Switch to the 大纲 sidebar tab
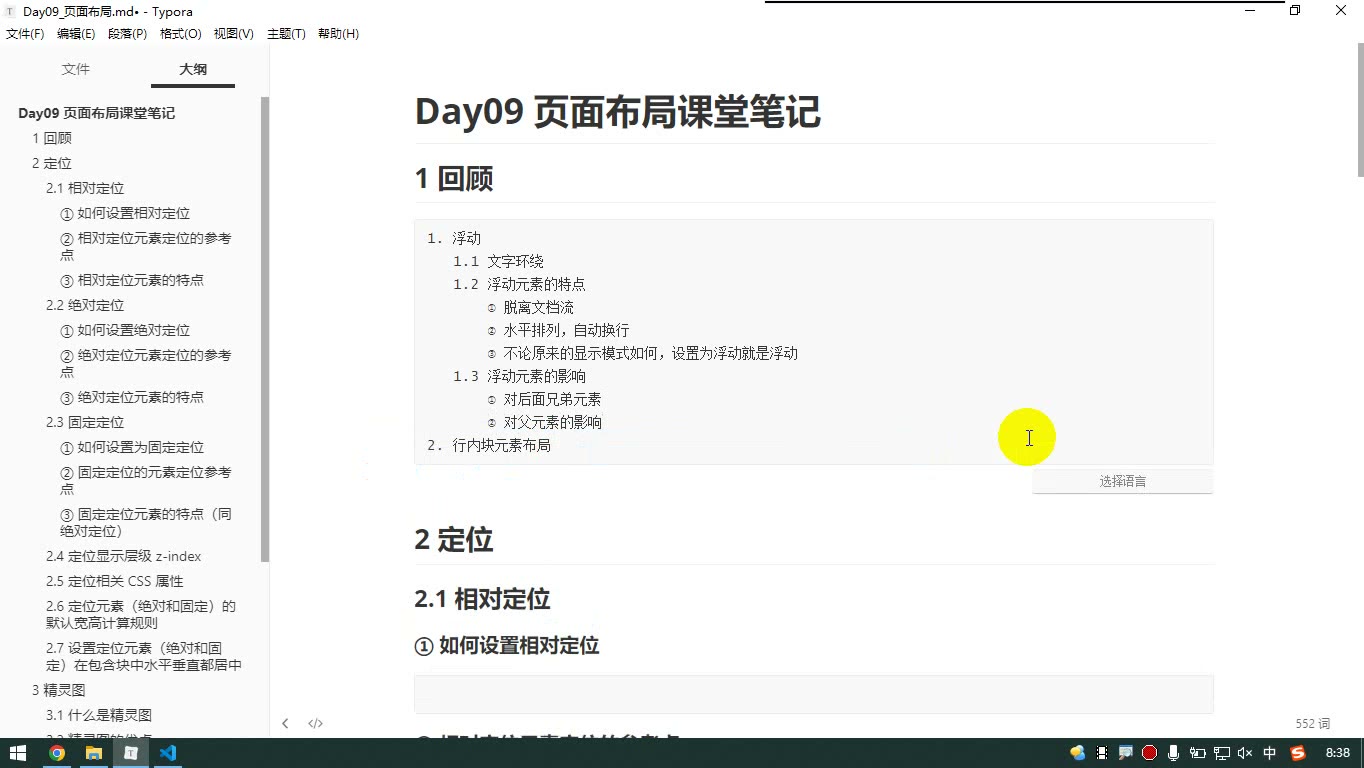Screen dimensions: 1364x768 (x=193, y=69)
